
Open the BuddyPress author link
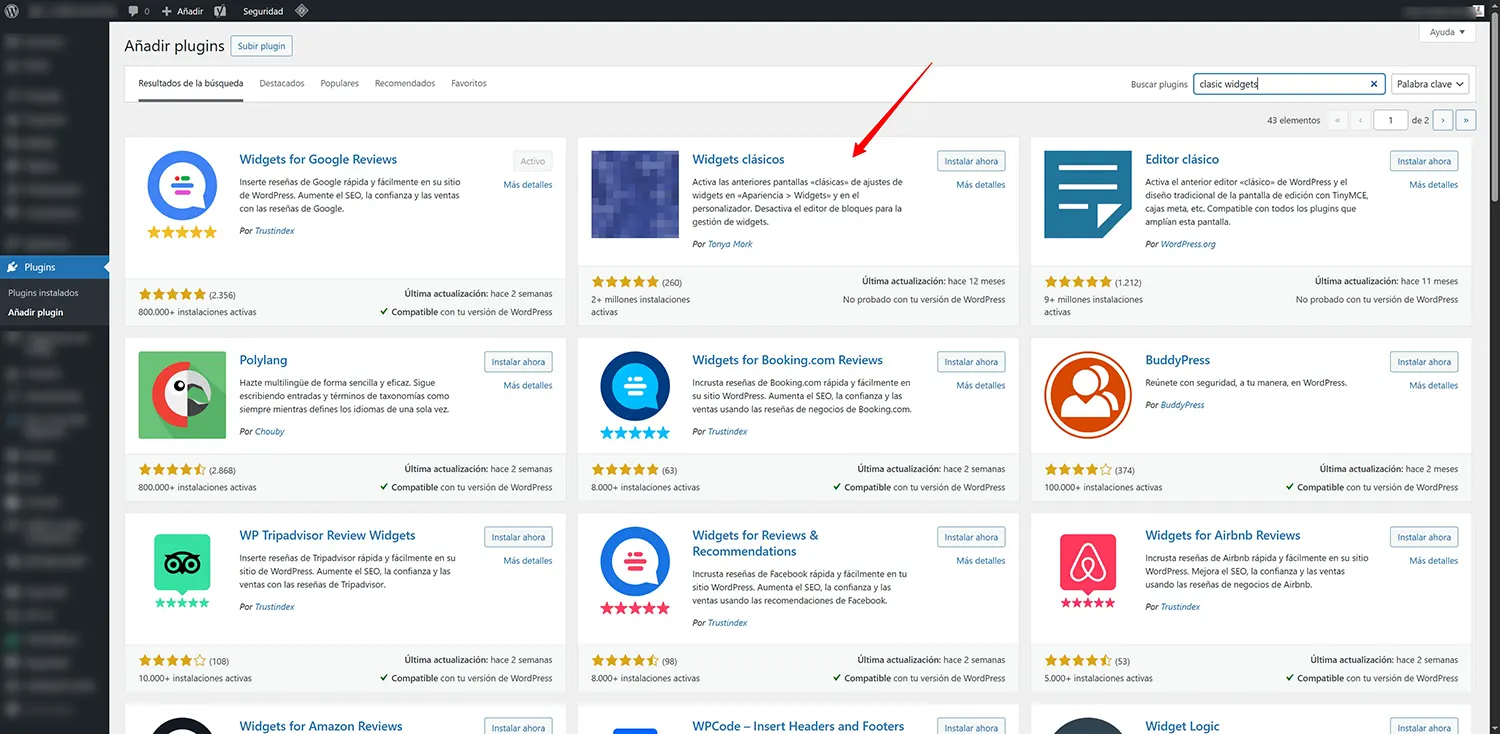[x=1182, y=405]
